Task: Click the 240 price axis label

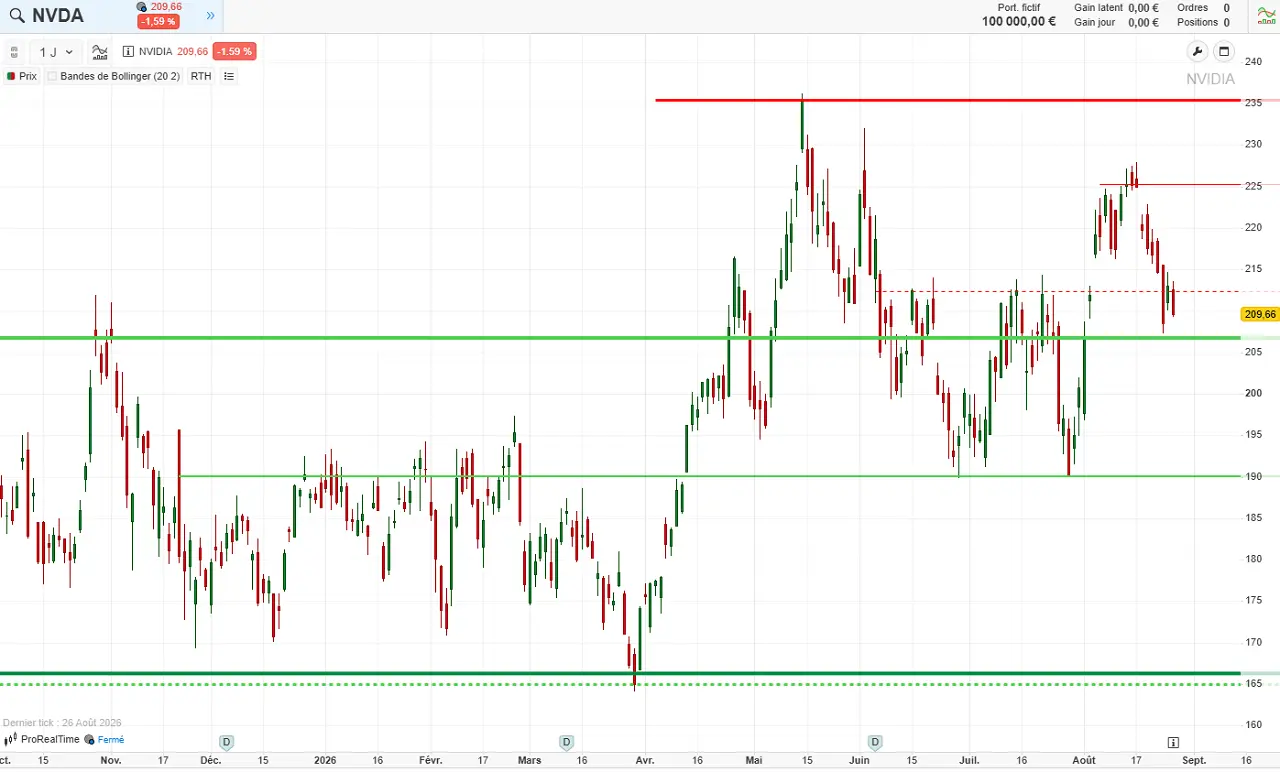Action: [x=1253, y=61]
